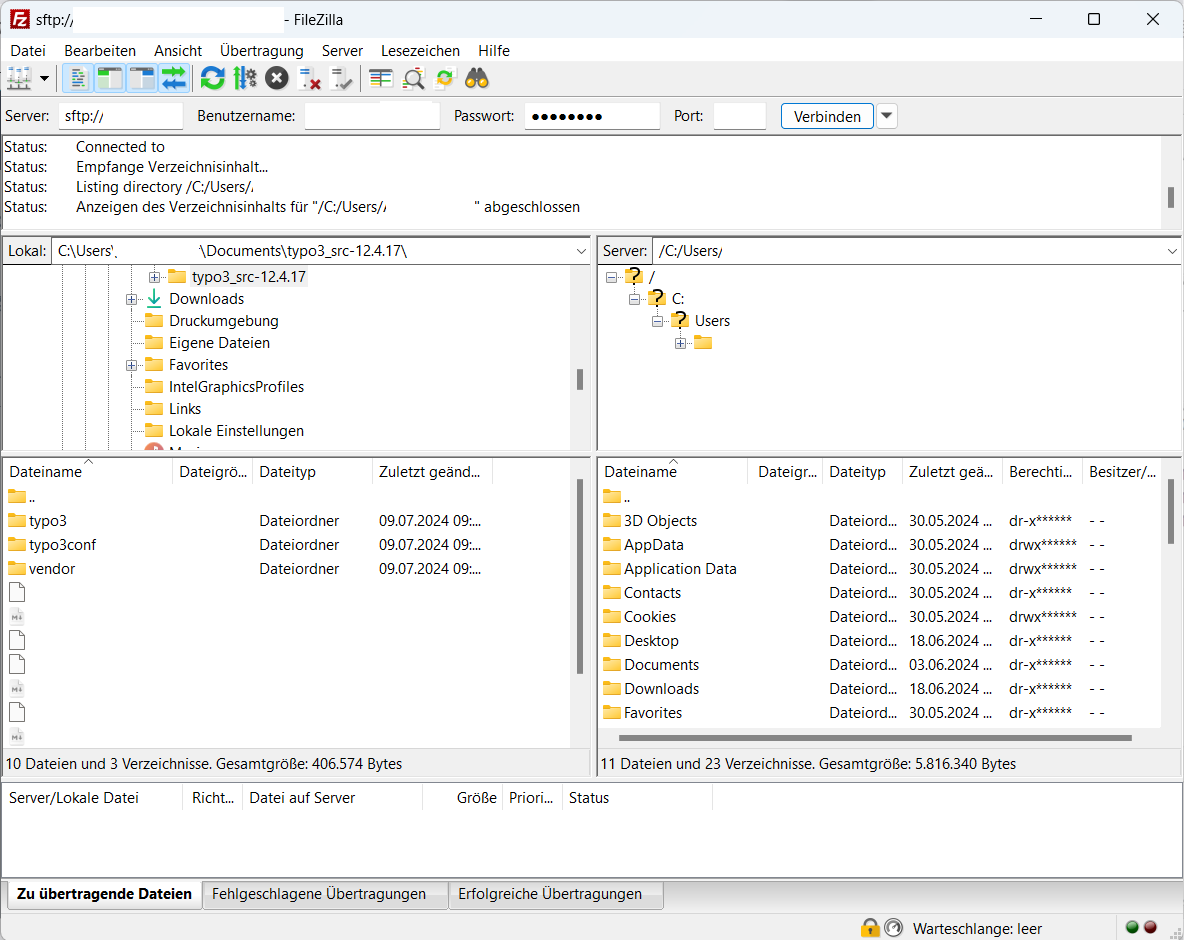Click the encryption lock status icon
The height and width of the screenshot is (940, 1184).
click(870, 928)
